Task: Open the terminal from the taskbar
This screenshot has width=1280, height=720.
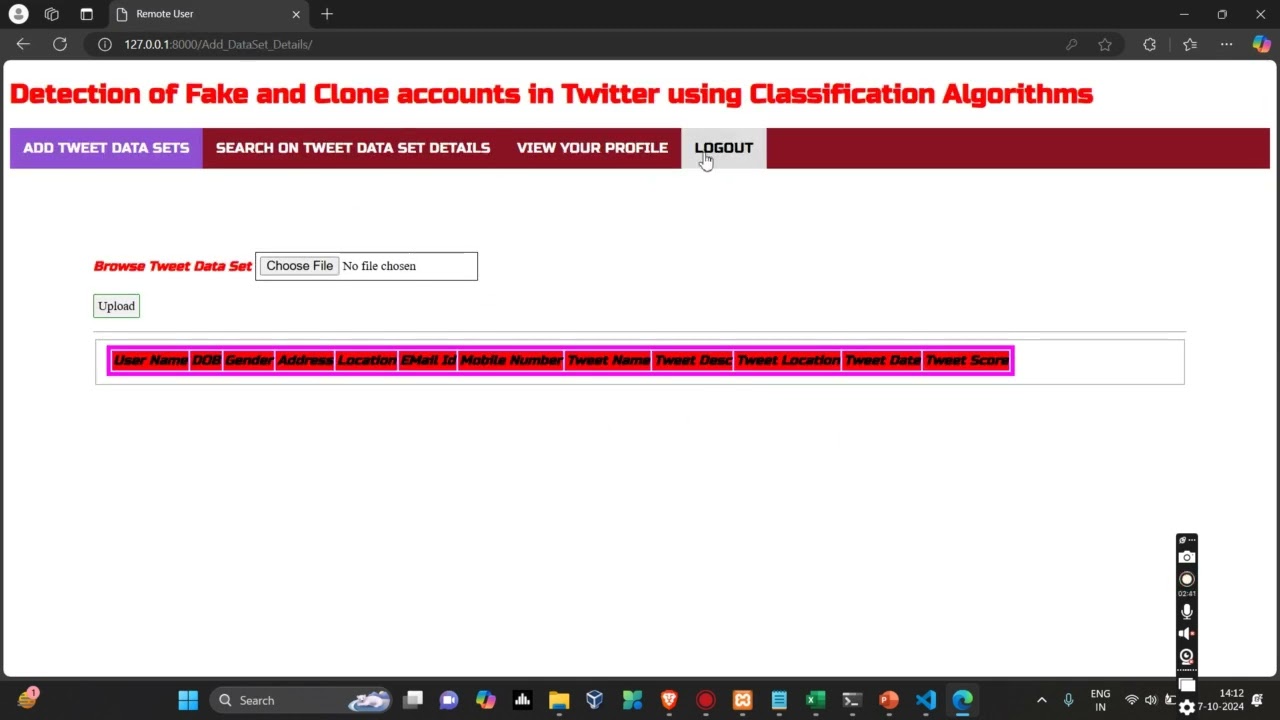Action: tap(852, 700)
